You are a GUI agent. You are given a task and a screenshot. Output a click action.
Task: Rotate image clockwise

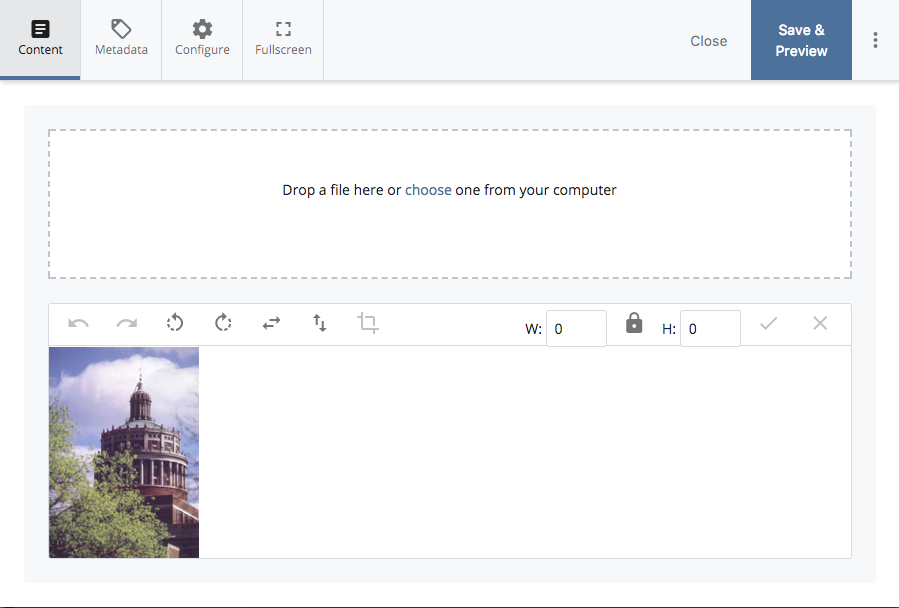[223, 323]
